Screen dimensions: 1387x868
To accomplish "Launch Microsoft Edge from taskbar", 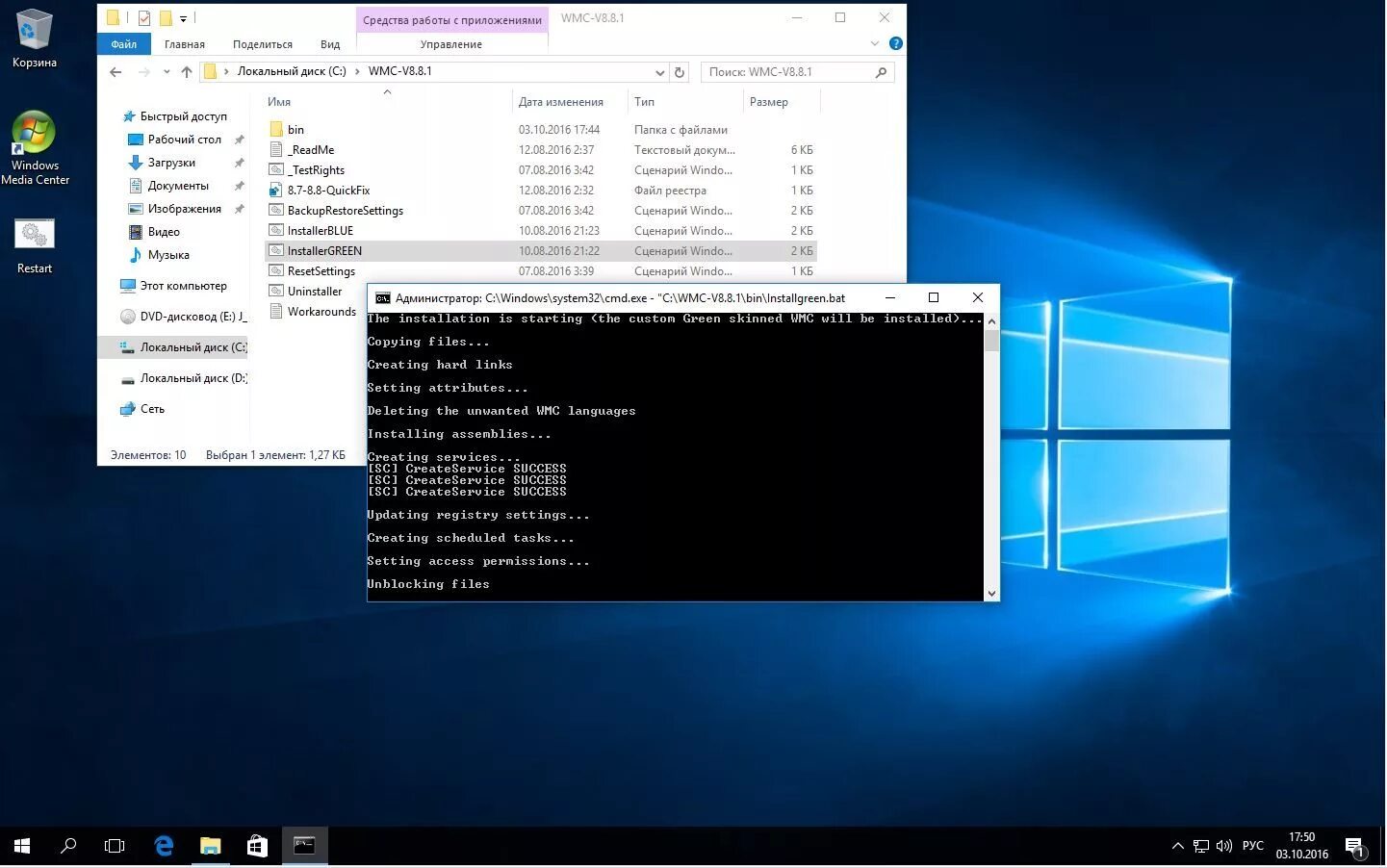I will click(164, 846).
